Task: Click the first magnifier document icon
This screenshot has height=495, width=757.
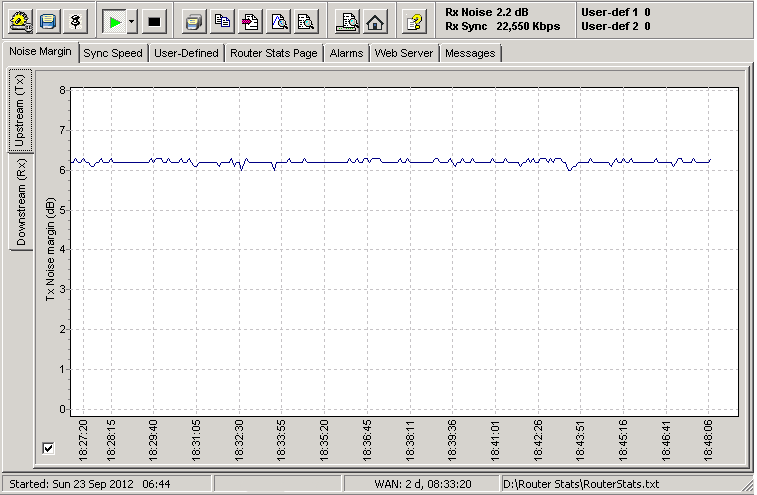Action: 279,20
